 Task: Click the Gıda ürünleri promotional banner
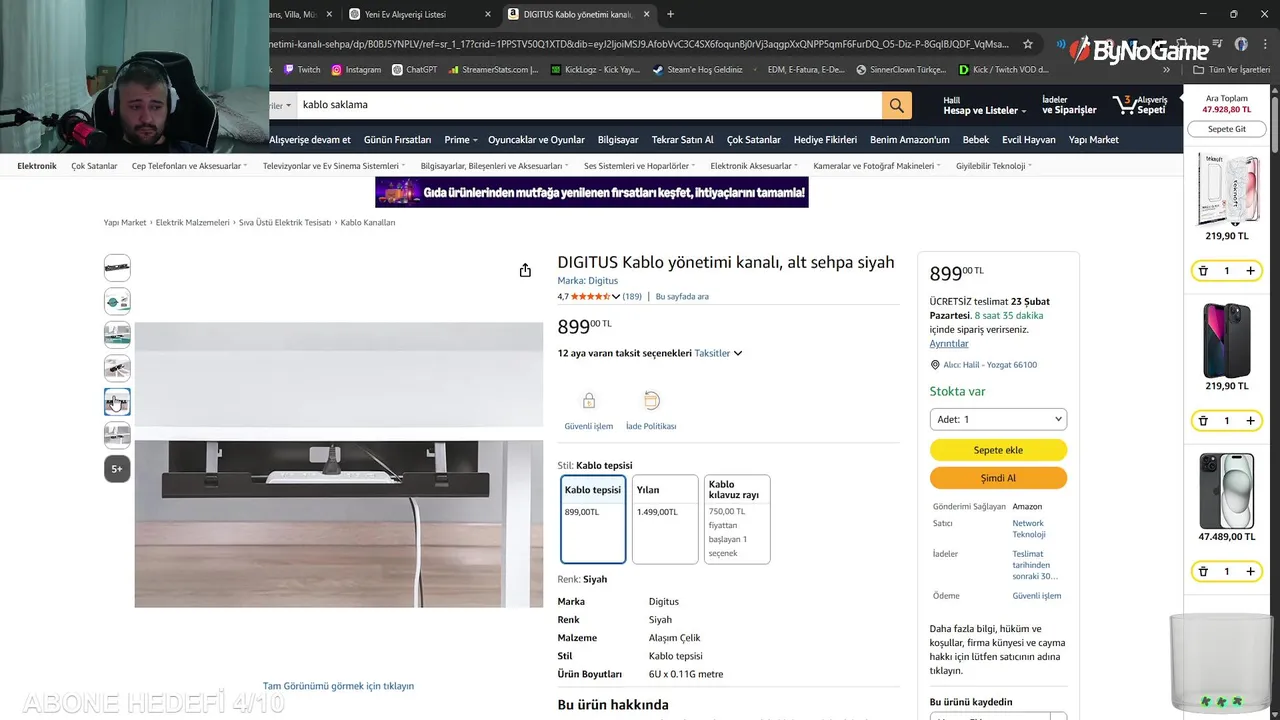pyautogui.click(x=592, y=192)
